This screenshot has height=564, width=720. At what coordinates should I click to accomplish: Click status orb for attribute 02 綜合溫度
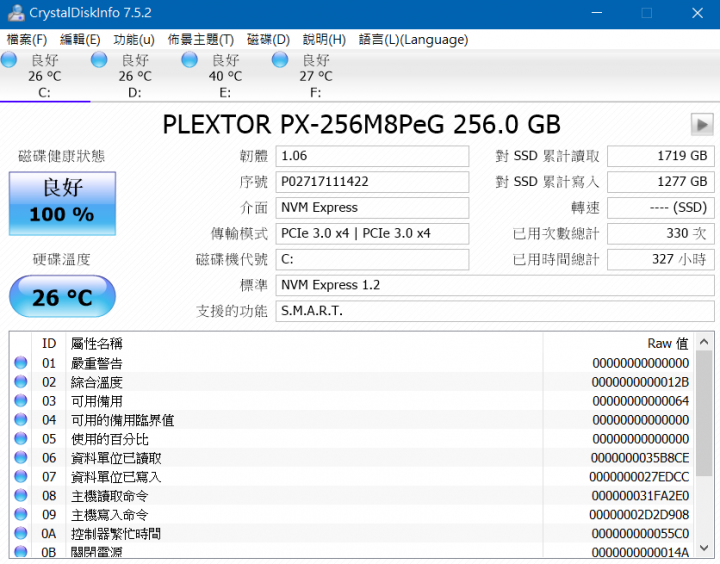coord(21,382)
